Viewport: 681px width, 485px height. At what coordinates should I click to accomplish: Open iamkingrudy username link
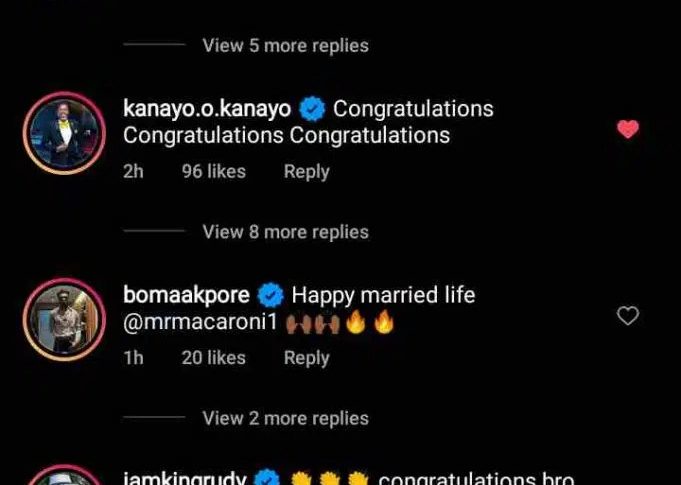click(185, 478)
